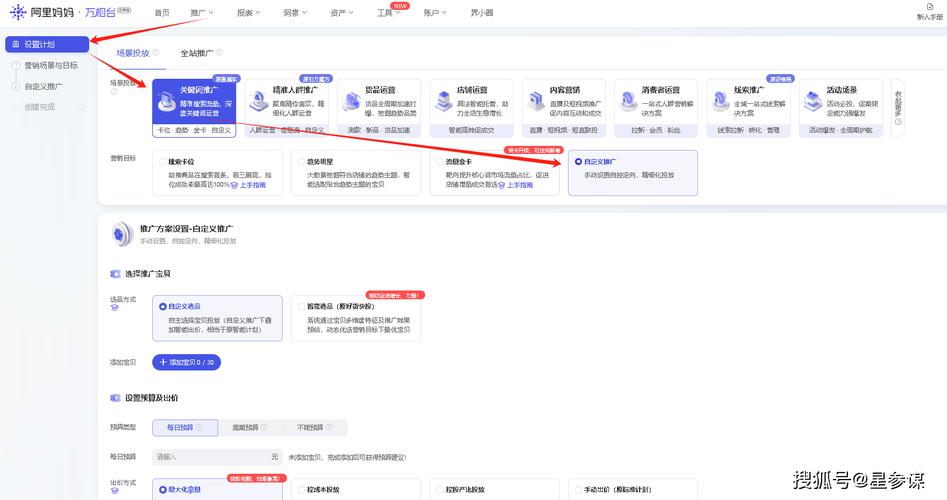Select the 智能选品 radio option
The height and width of the screenshot is (500, 947).
(301, 307)
